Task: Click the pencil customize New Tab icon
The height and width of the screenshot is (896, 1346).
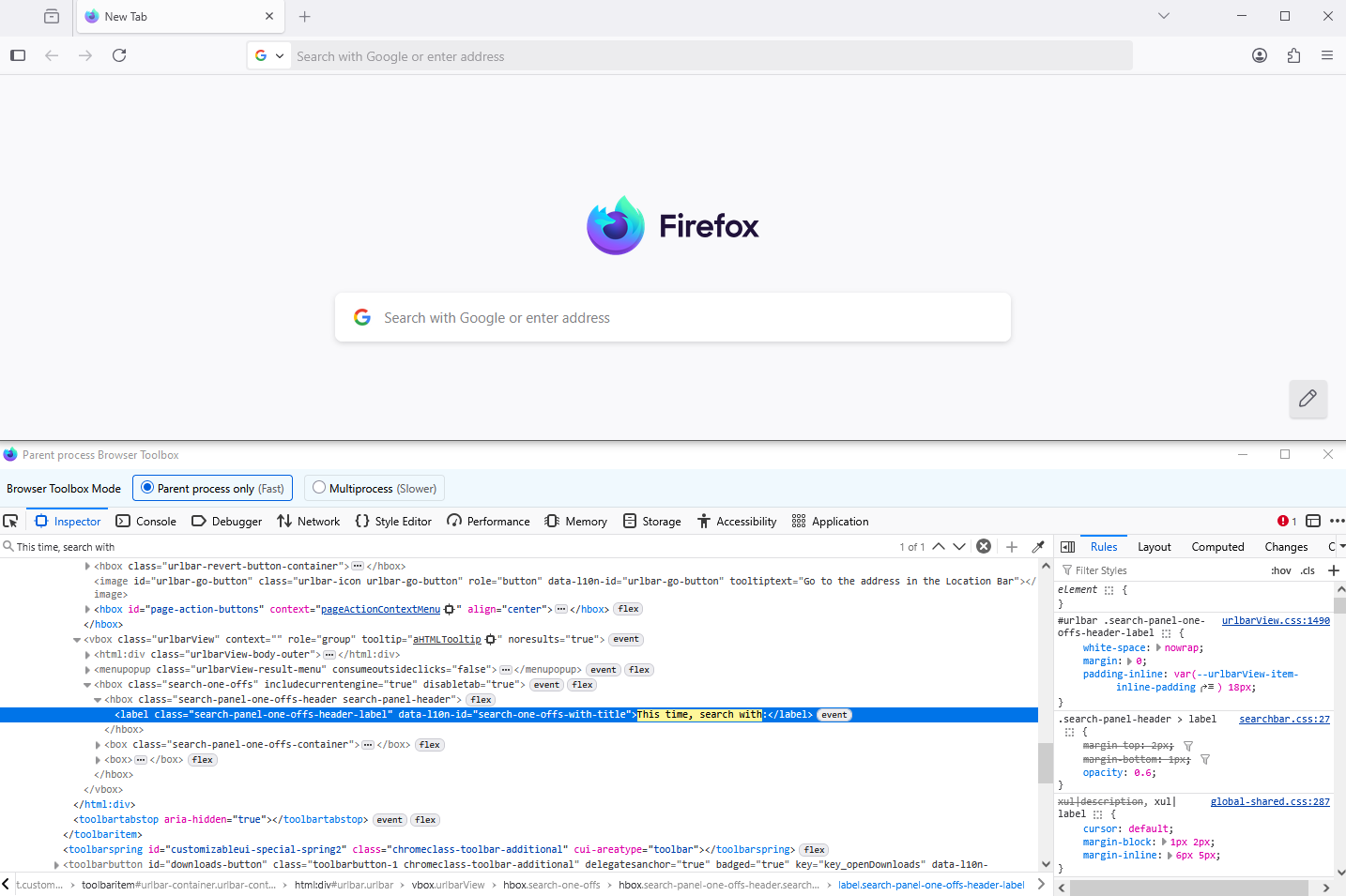Action: [x=1308, y=399]
